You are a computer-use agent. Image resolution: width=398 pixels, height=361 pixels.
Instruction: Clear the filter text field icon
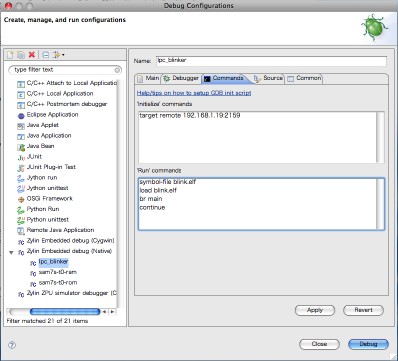(117, 70)
